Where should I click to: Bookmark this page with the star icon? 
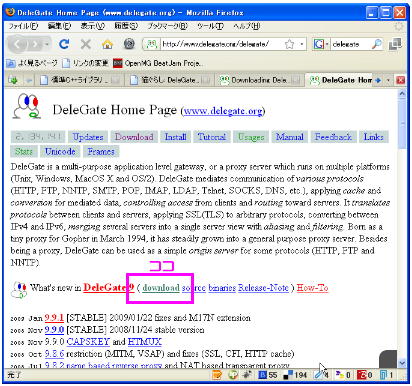(x=290, y=44)
